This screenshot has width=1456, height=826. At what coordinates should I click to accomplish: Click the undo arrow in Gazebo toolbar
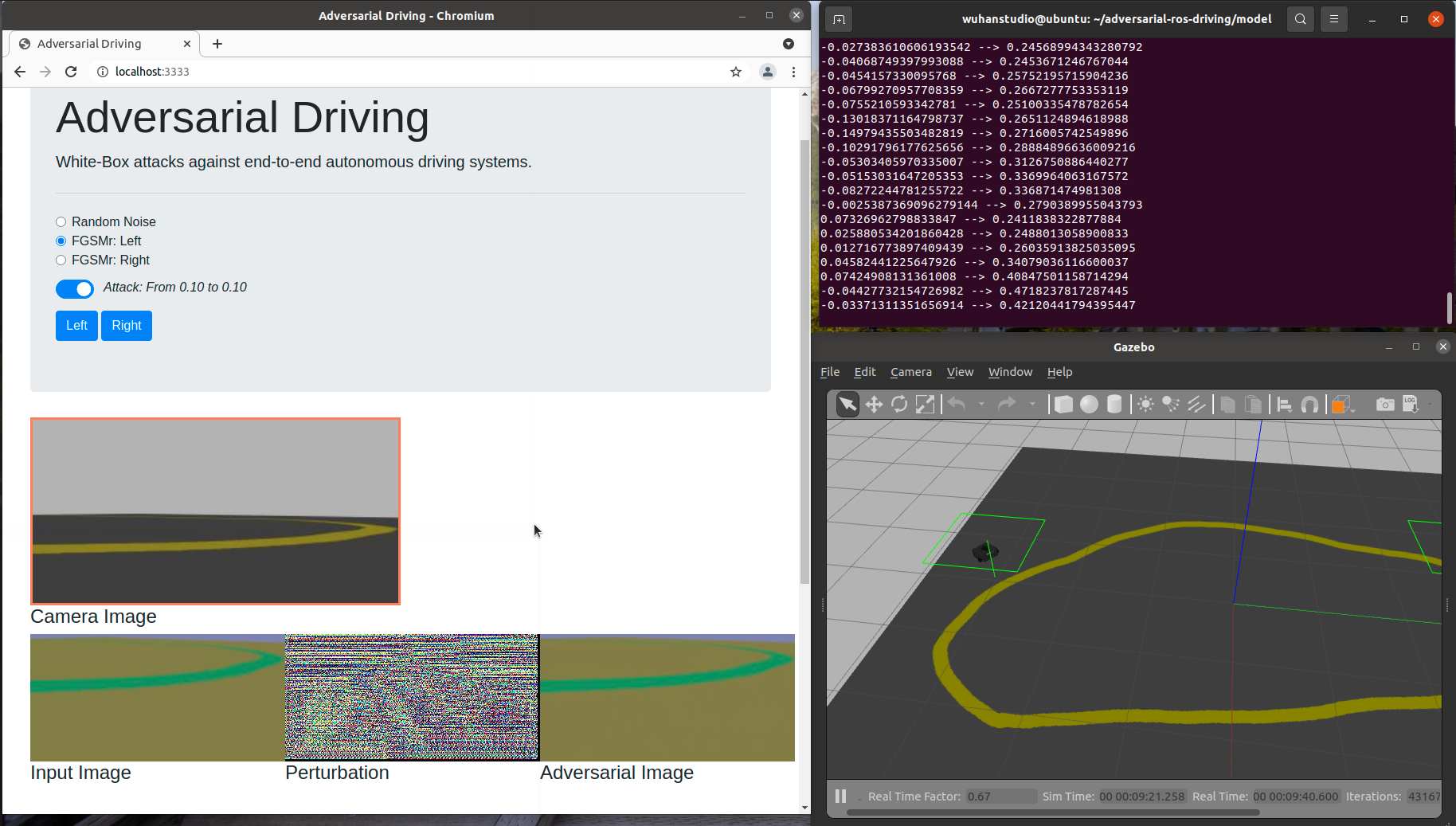[957, 405]
